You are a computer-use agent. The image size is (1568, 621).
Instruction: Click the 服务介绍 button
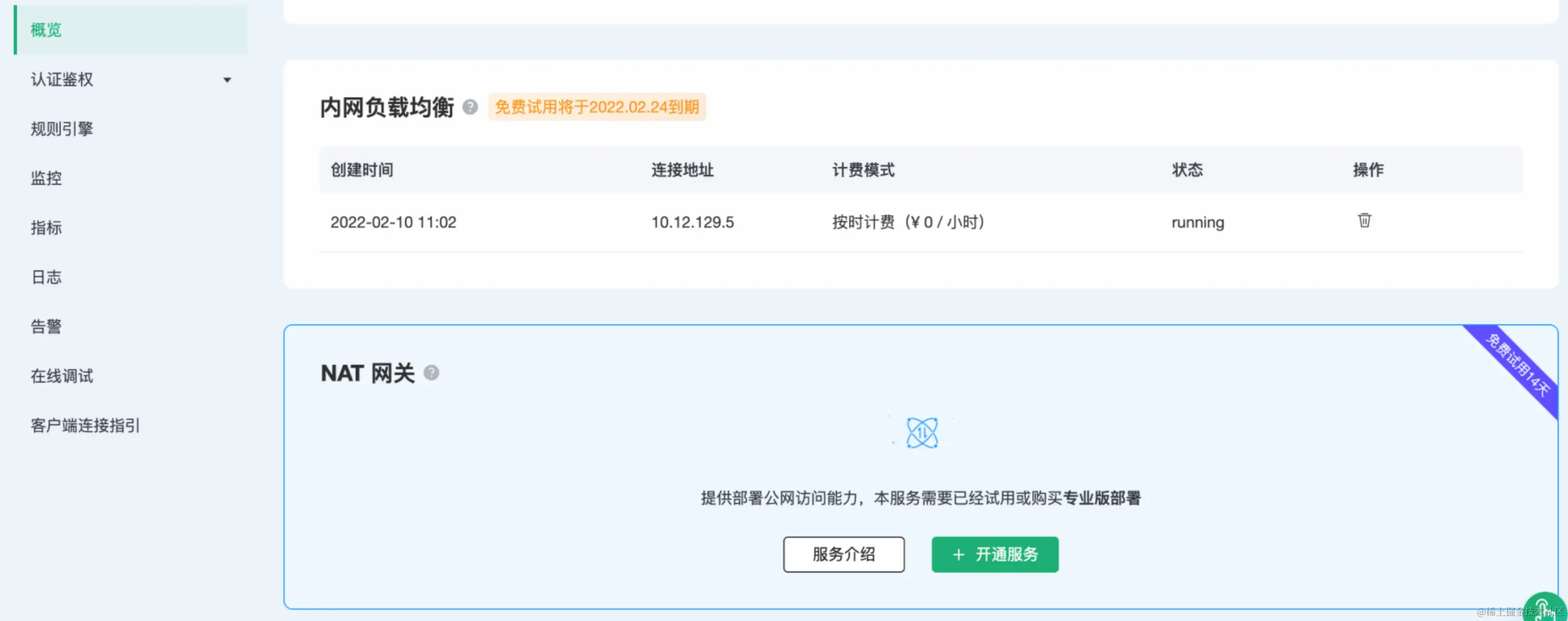844,555
